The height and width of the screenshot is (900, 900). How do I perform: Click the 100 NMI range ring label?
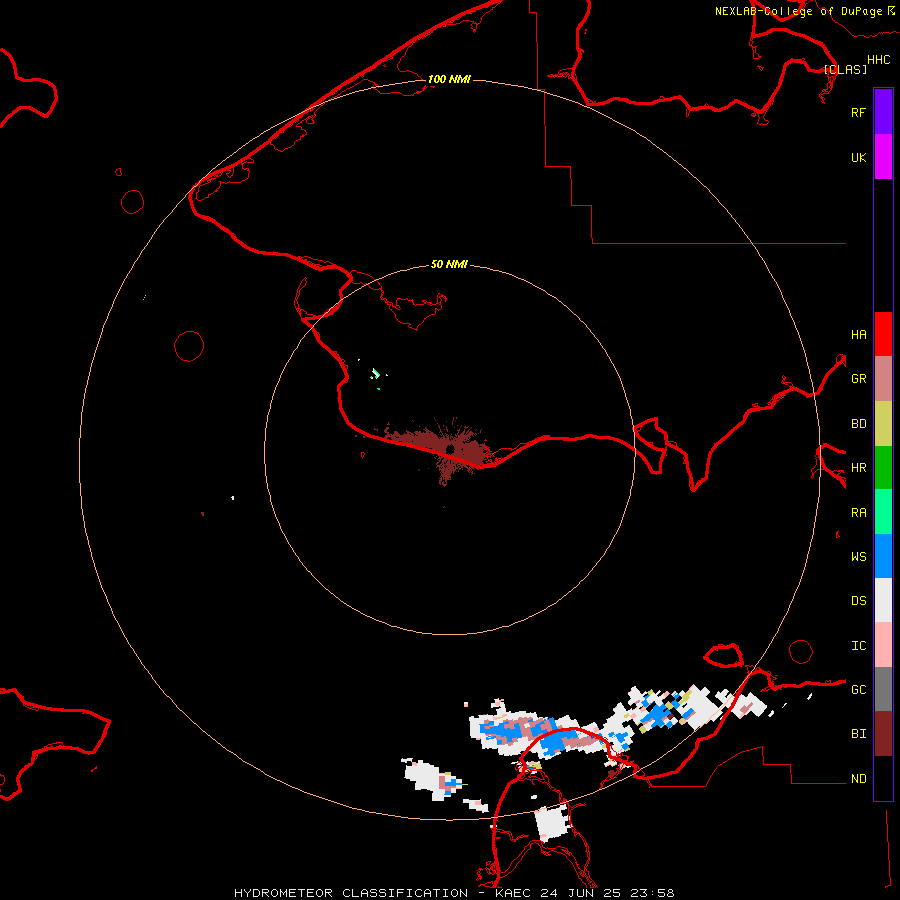(x=449, y=79)
